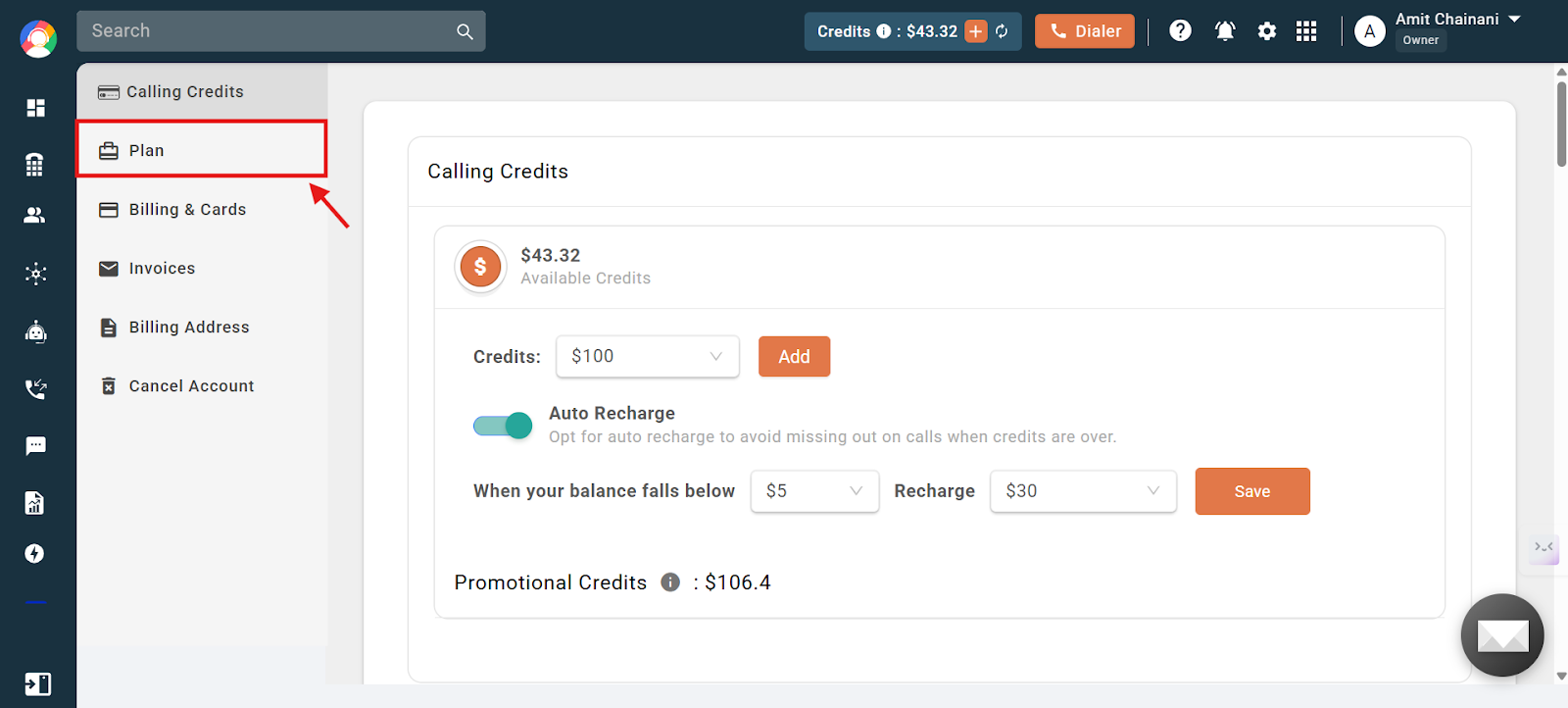
Task: Open Billing & Cards section
Action: tap(202, 209)
